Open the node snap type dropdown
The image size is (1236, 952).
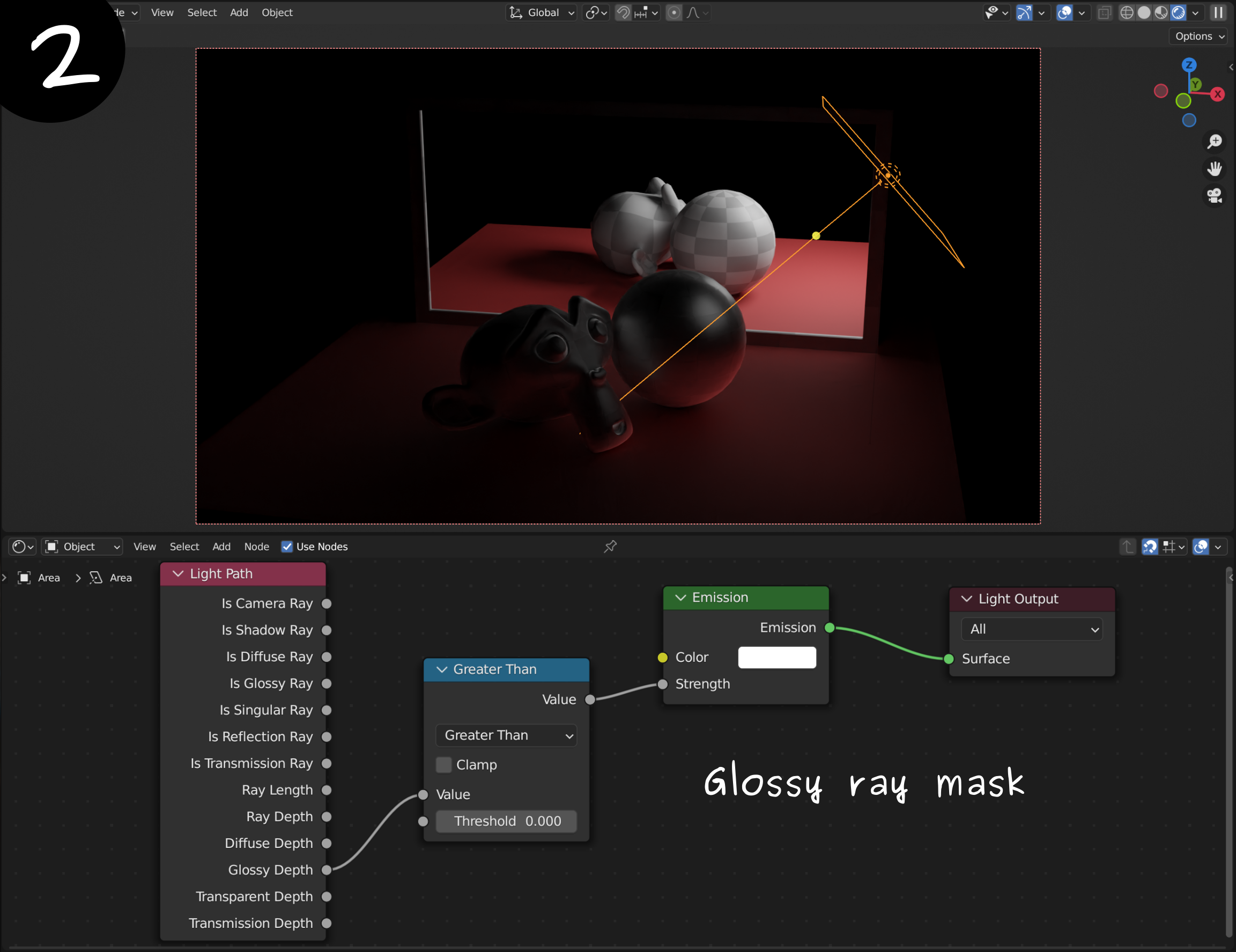[1173, 546]
